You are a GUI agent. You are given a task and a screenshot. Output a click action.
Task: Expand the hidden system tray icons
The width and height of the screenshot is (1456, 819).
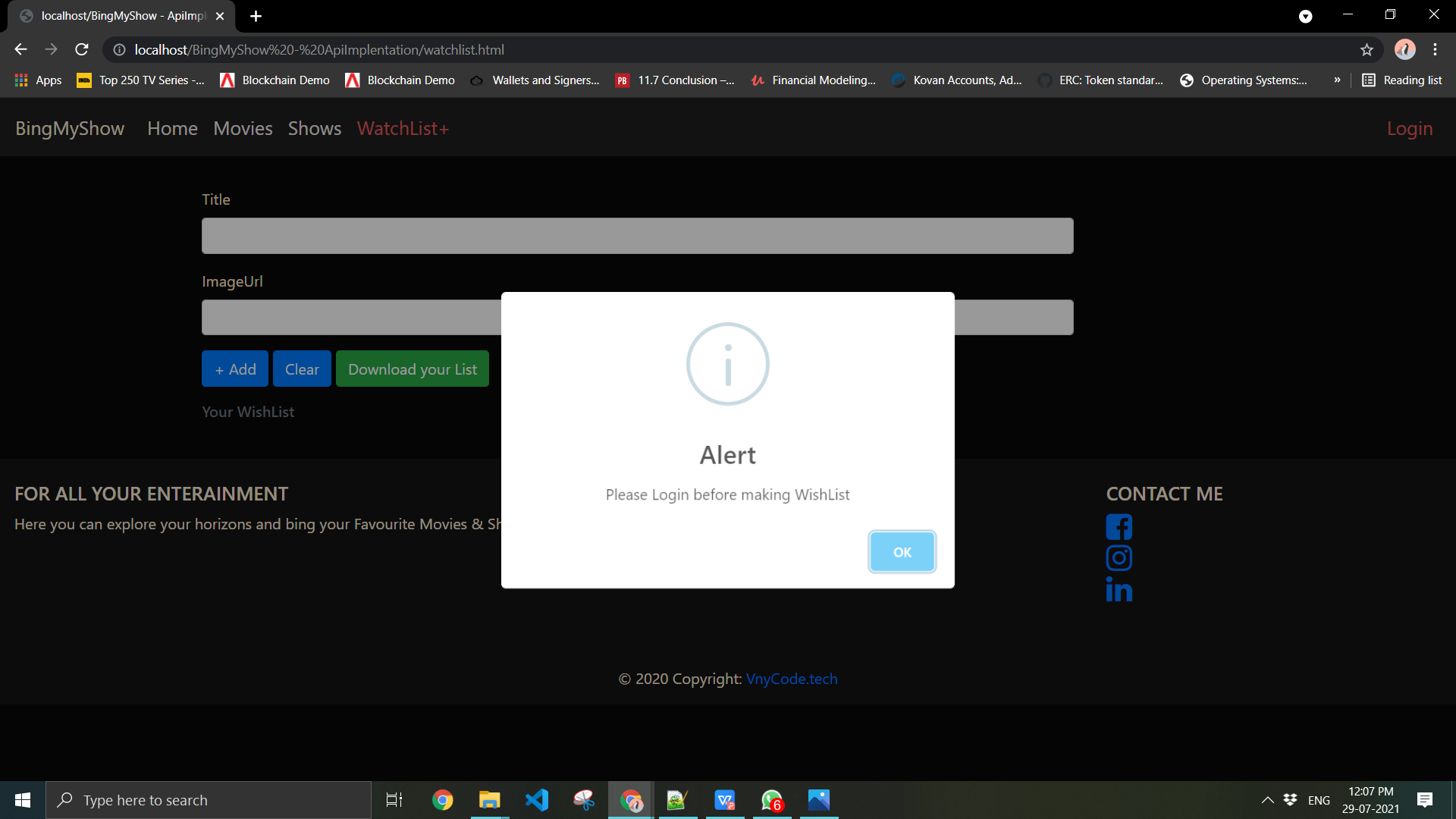tap(1266, 799)
